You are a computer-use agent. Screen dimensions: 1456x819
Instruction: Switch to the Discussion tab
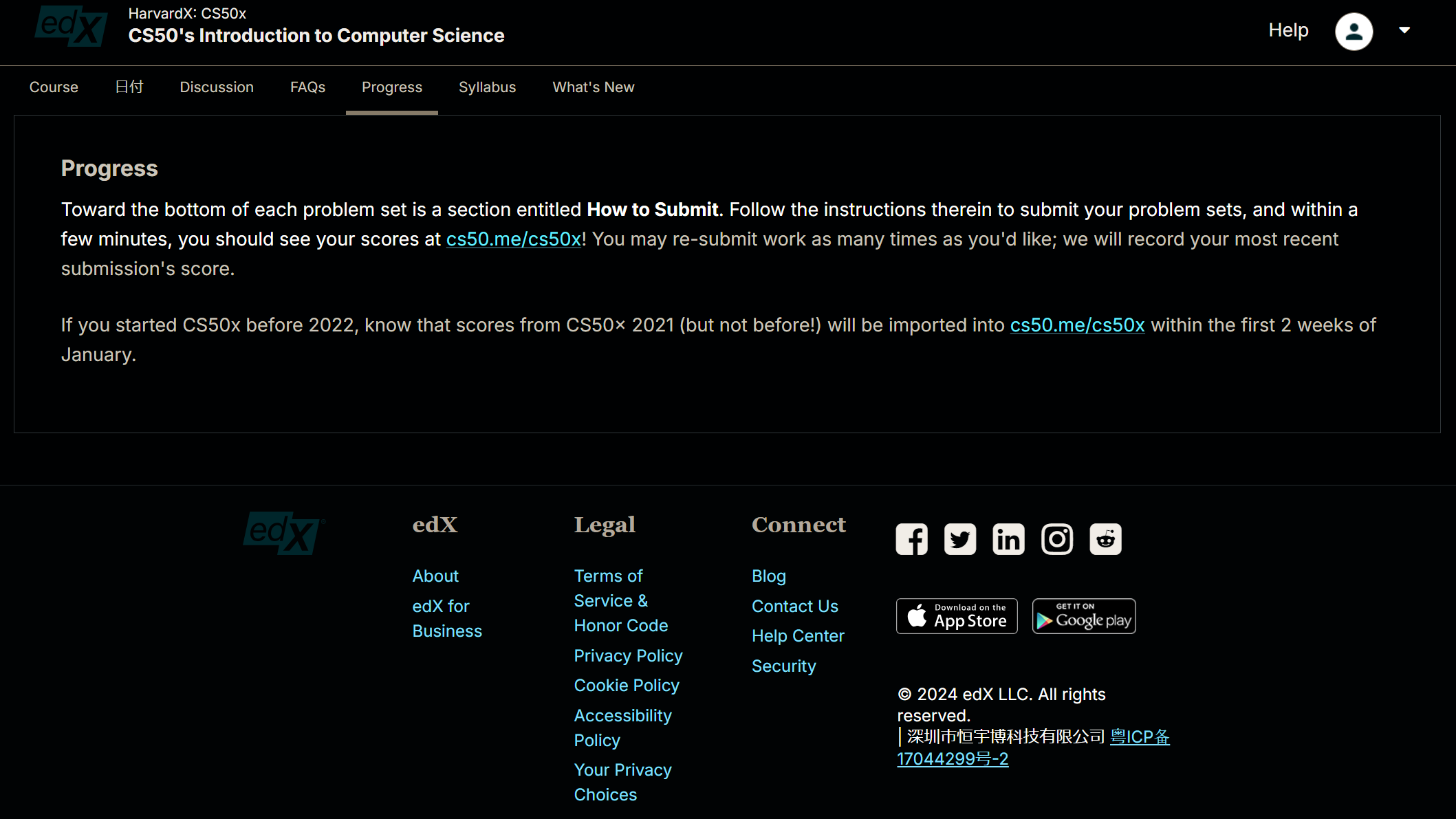[x=217, y=87]
